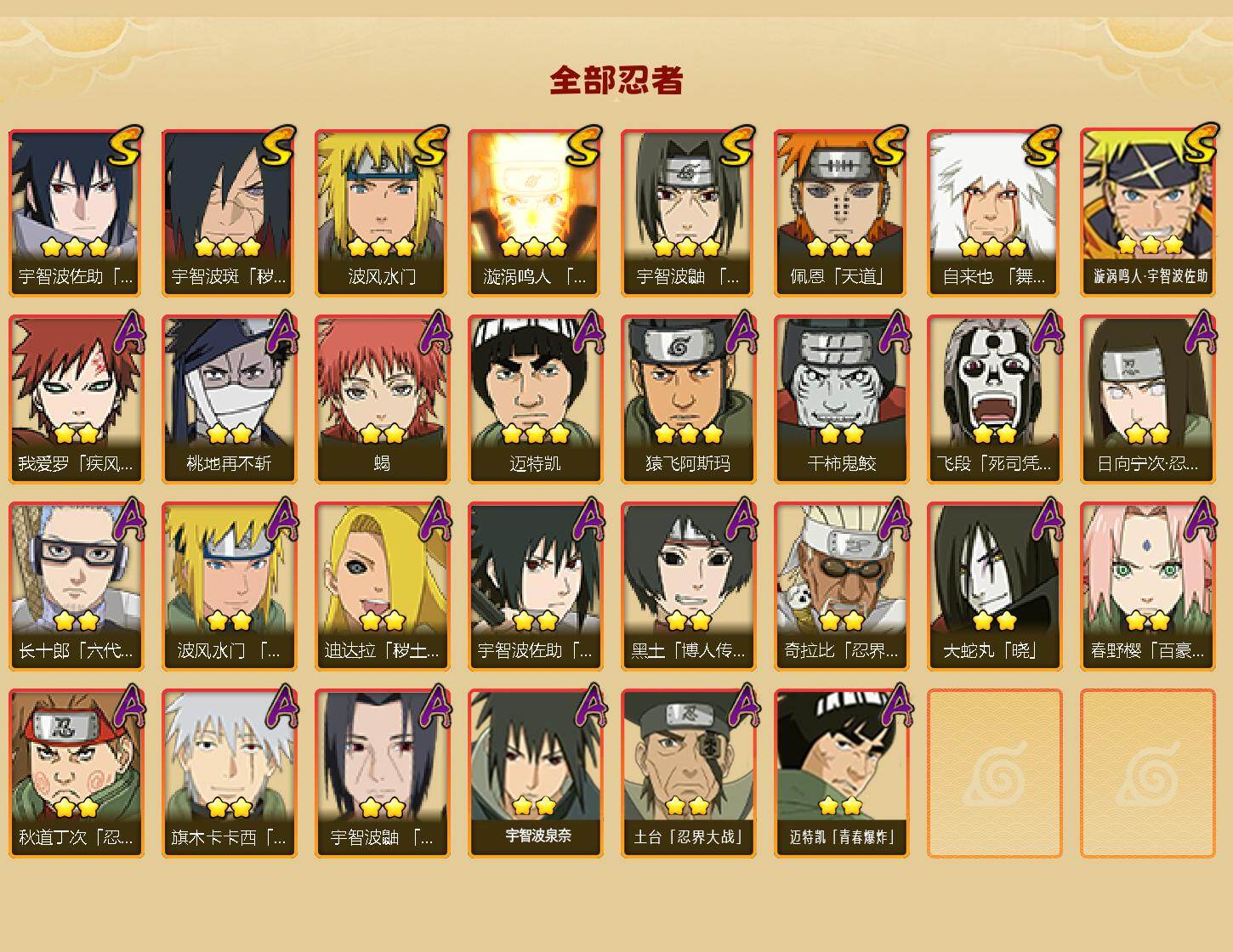Click the star rating on 干柿鬼鲛 card
Image resolution: width=1233 pixels, height=952 pixels.
tap(841, 433)
